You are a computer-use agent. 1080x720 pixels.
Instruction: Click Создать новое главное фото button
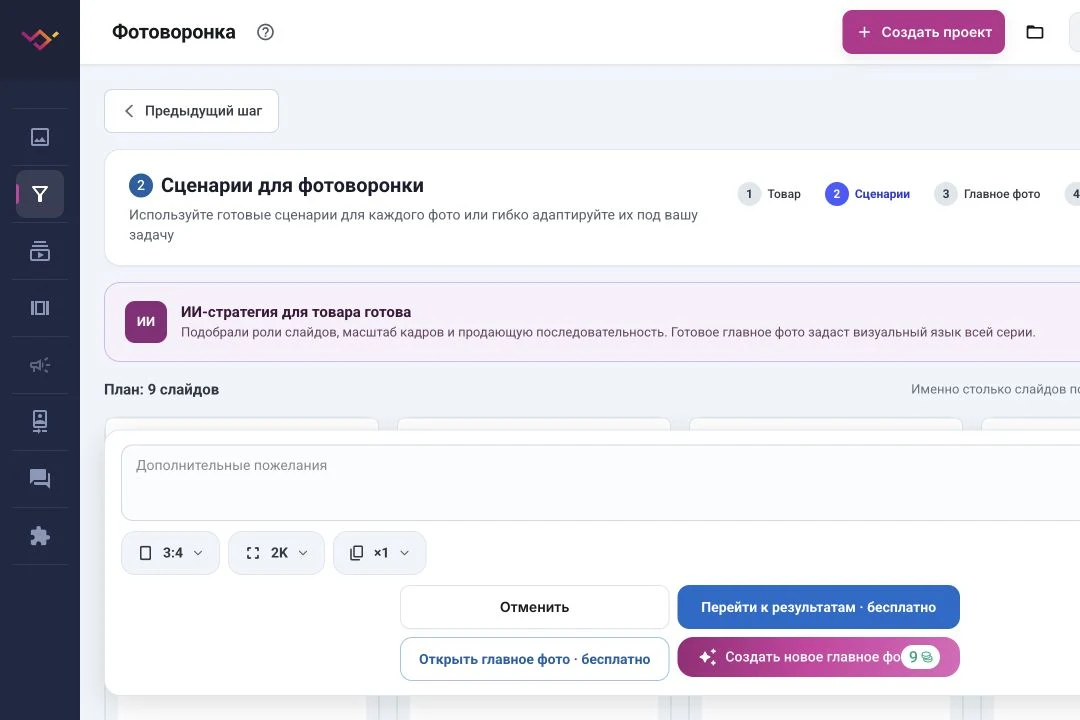coord(818,657)
